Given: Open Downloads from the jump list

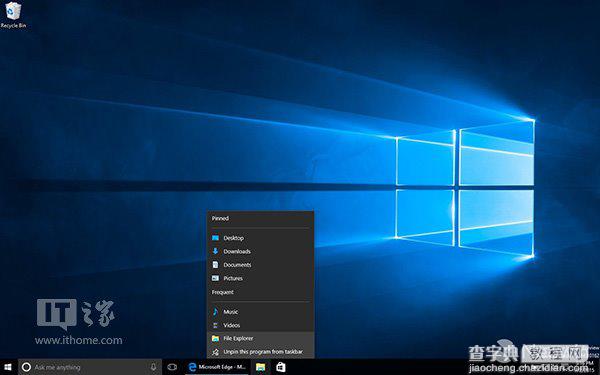Looking at the screenshot, I should point(261,251).
